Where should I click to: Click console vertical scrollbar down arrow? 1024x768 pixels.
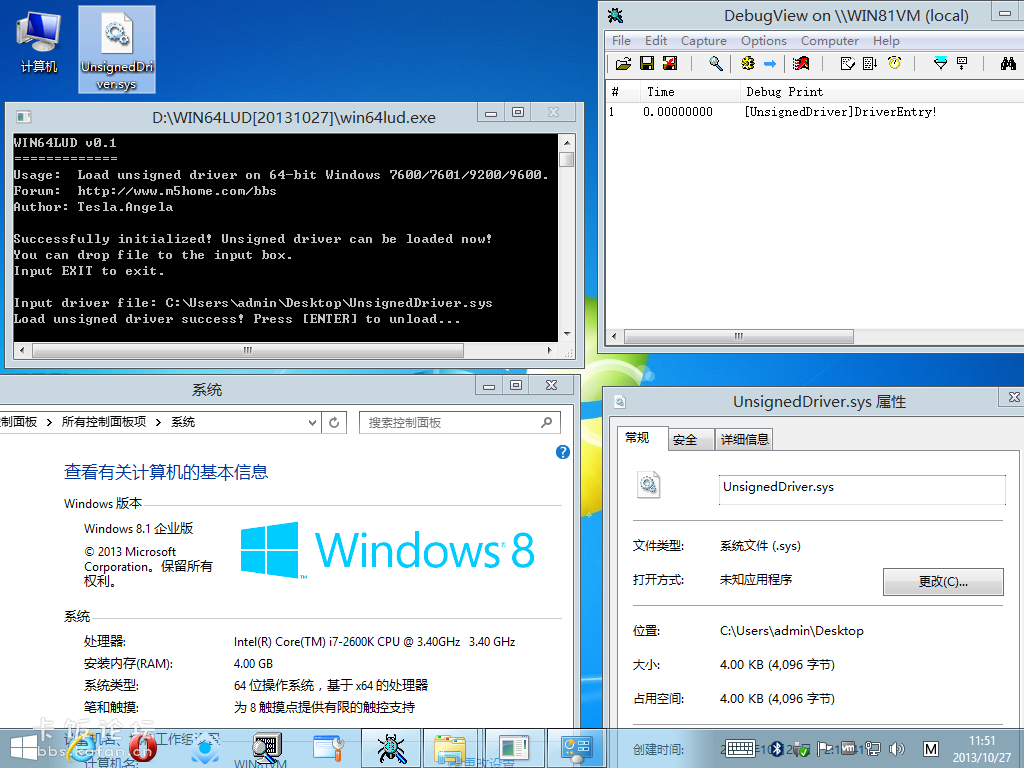566,334
